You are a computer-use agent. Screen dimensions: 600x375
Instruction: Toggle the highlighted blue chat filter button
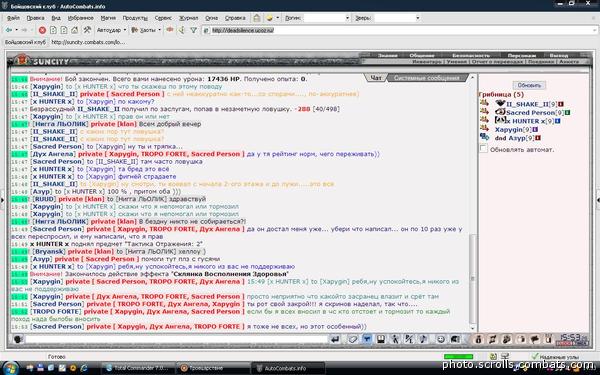(367, 339)
